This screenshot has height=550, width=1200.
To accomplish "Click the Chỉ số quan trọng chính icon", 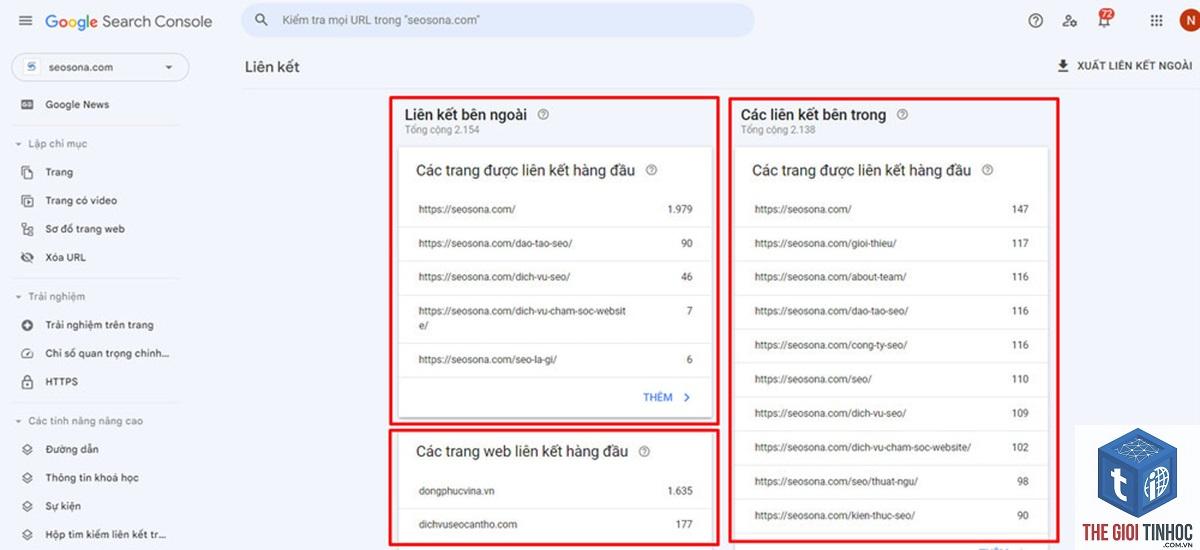I will (27, 354).
